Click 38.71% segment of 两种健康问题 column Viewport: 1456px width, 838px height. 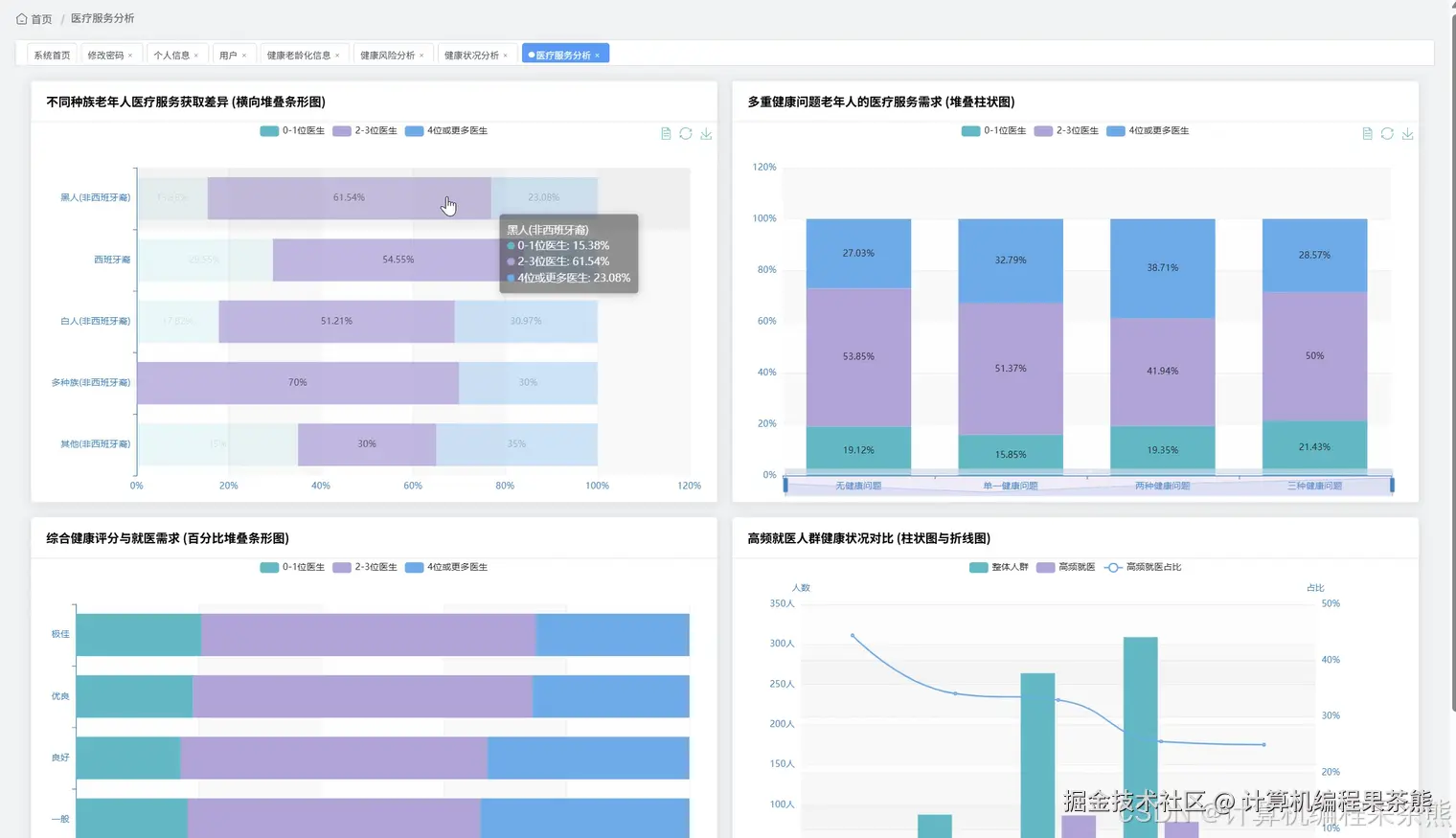[1163, 268]
